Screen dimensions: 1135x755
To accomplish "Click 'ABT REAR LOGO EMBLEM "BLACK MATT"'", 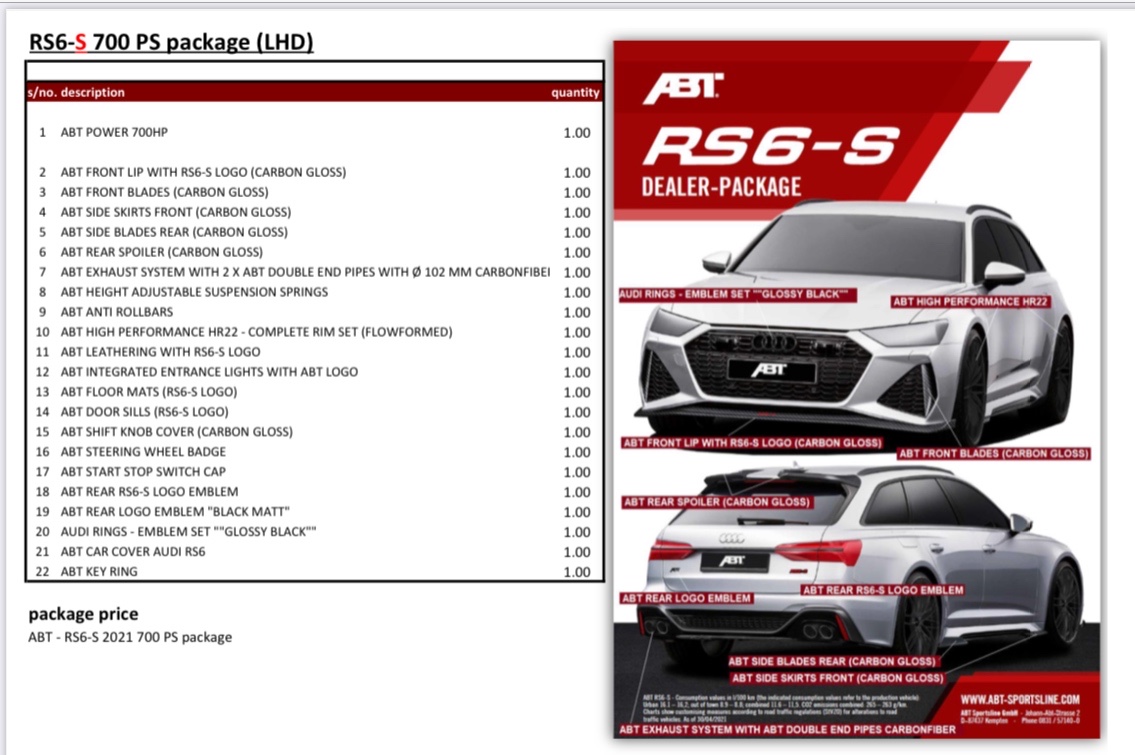I will 175,512.
